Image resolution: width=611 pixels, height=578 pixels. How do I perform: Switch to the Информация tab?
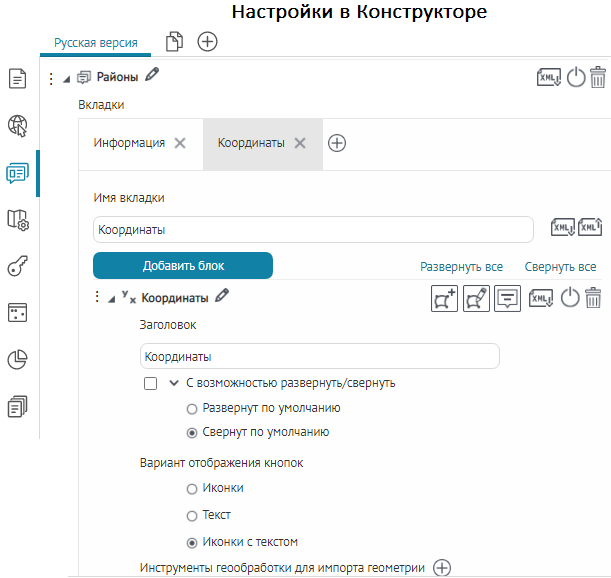pyautogui.click(x=129, y=143)
